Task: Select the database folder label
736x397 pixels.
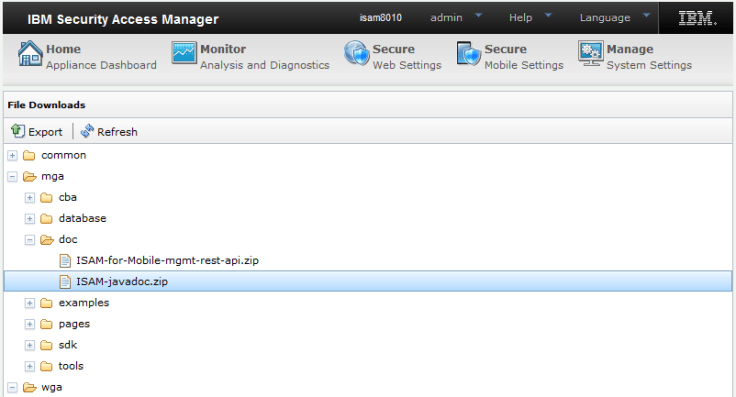Action: [x=83, y=219]
